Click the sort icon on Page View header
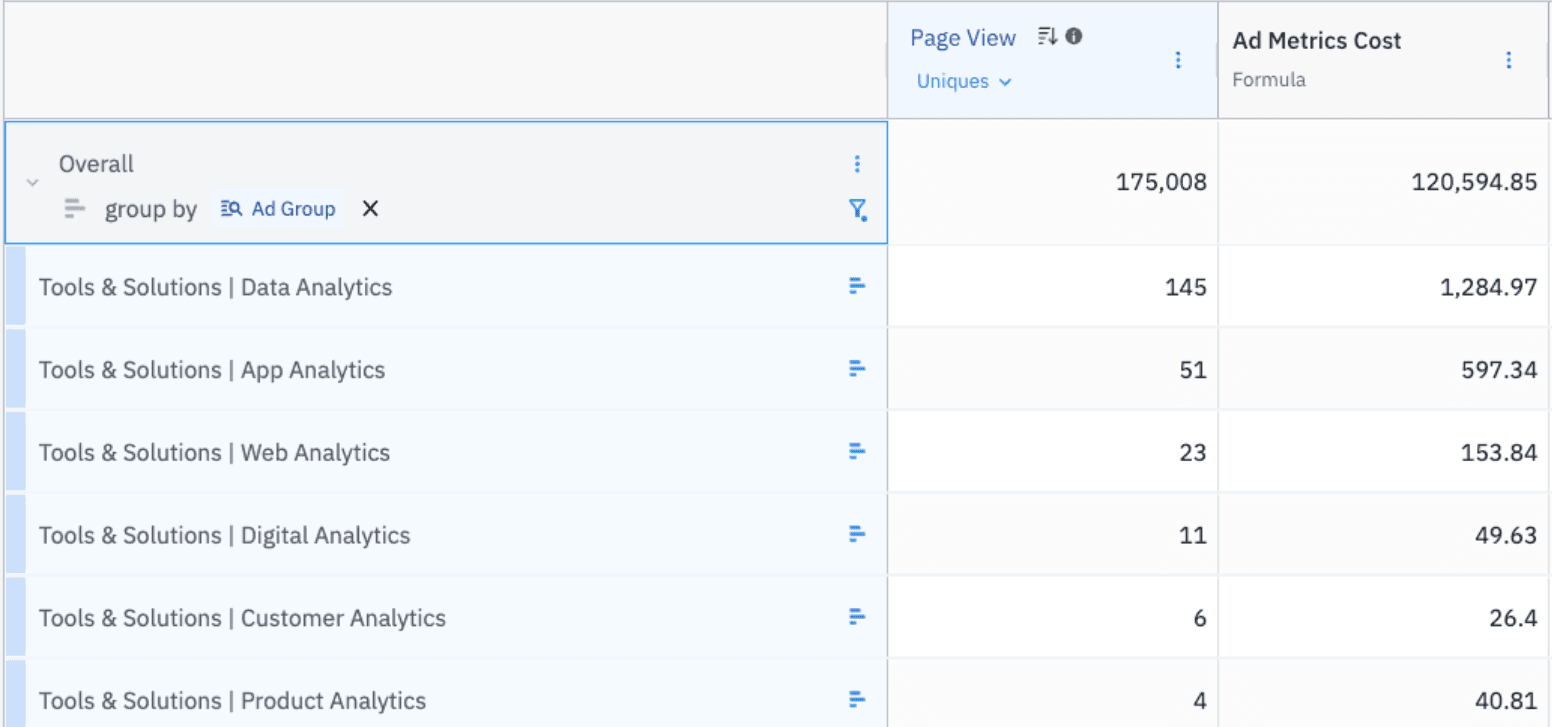Viewport: 1552px width, 727px height. (x=1047, y=36)
